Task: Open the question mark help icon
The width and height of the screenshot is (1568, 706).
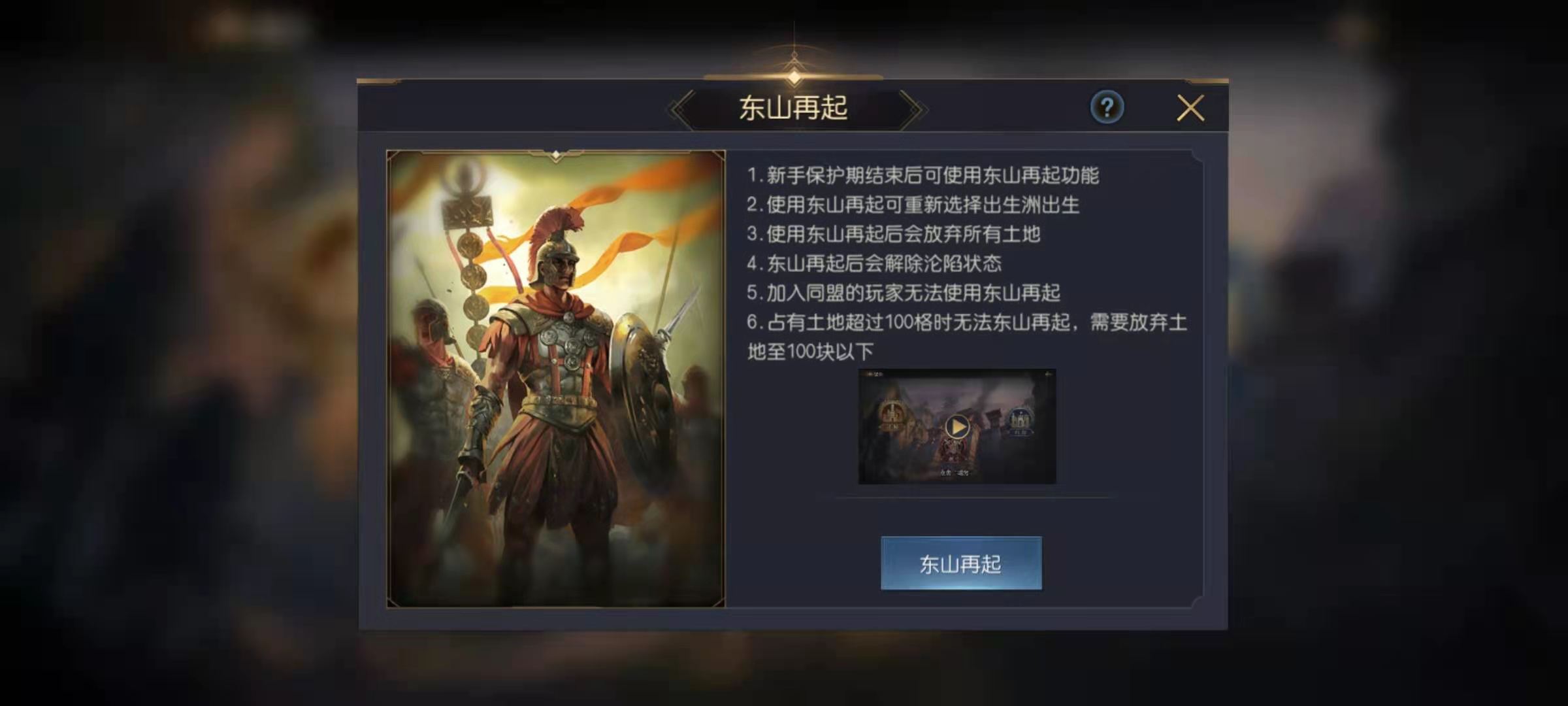Action: pyautogui.click(x=1107, y=107)
